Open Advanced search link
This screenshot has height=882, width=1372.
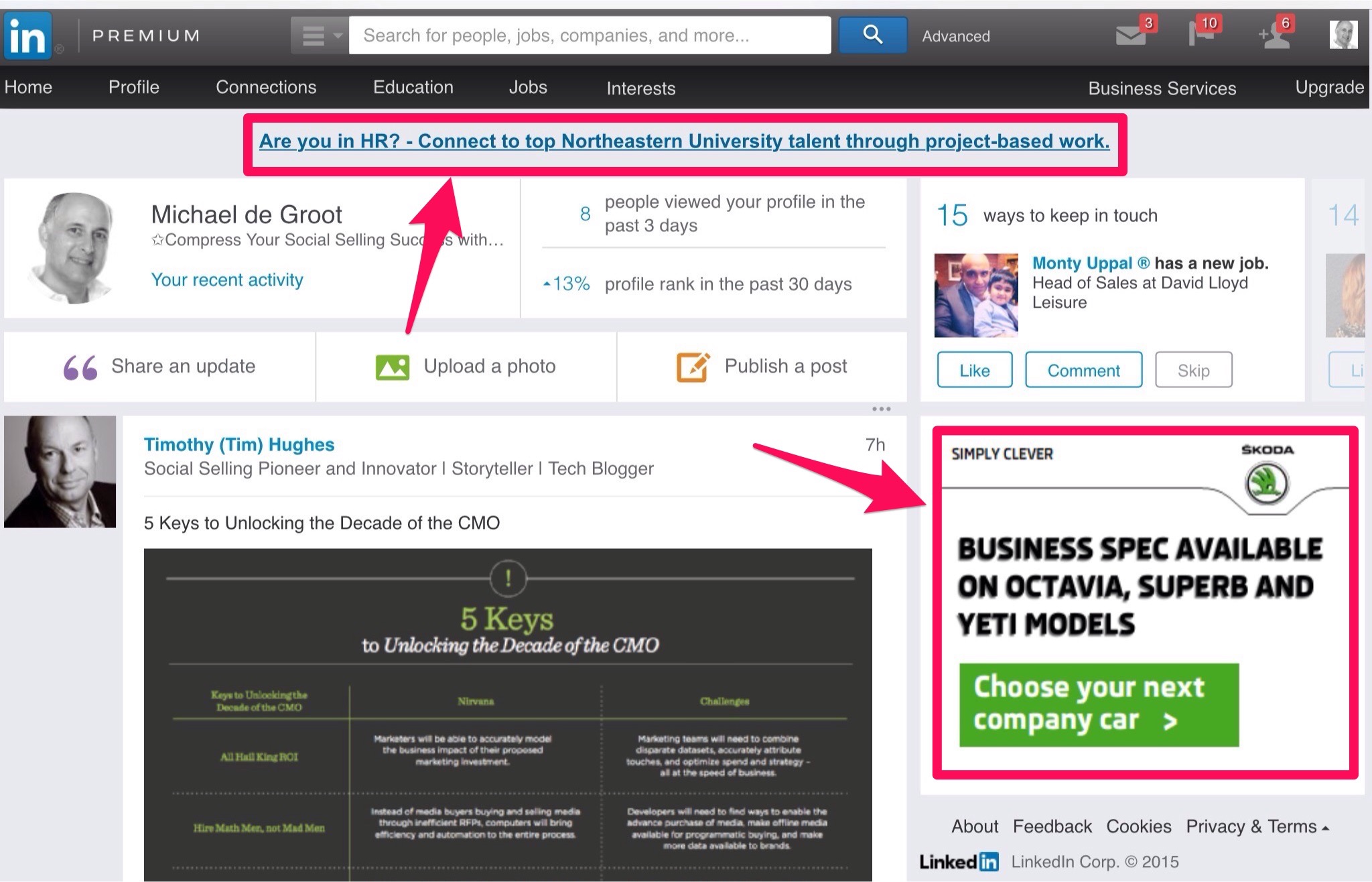pyautogui.click(x=956, y=36)
